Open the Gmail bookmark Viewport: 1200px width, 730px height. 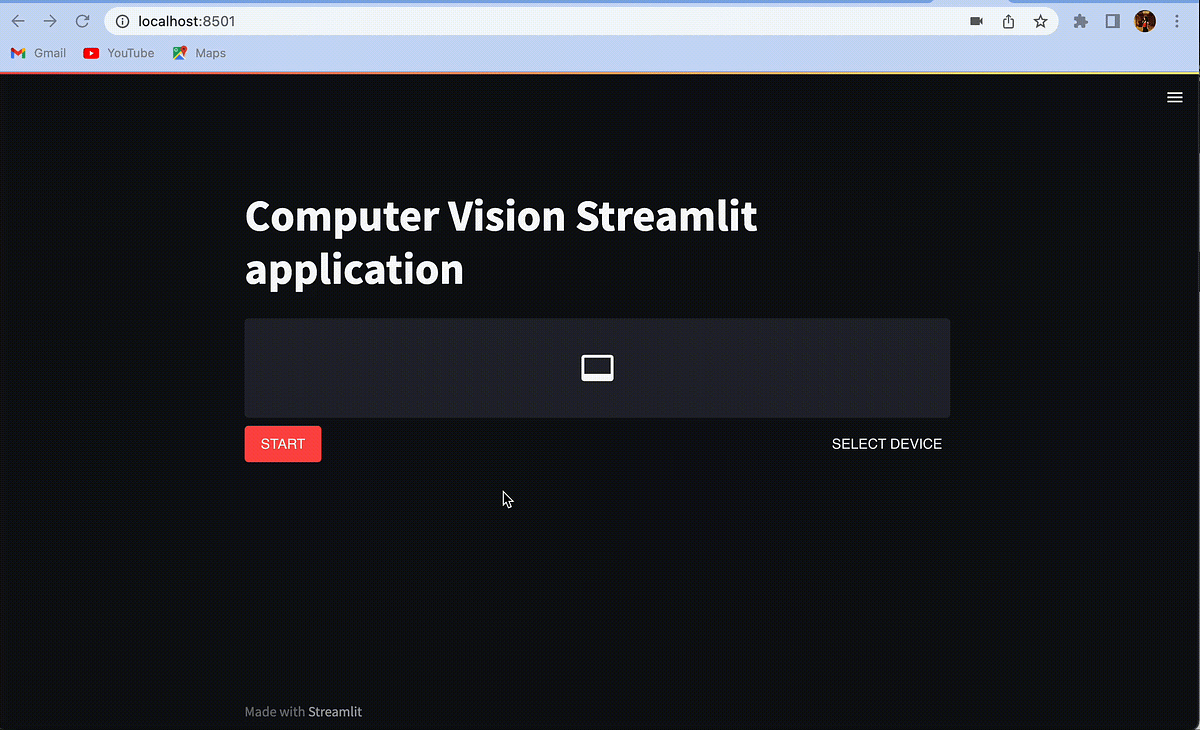(x=38, y=53)
